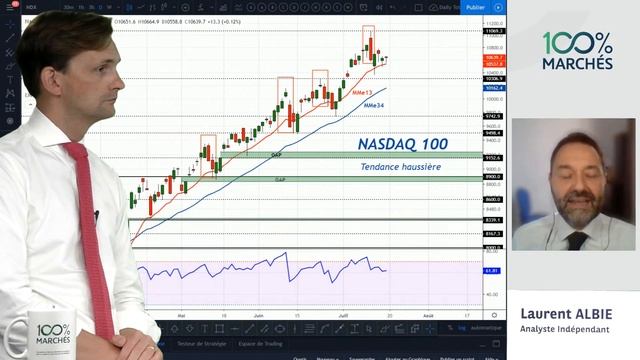Select the pitchfork/Fibonacci tool in left sidebar
This screenshot has height=360, width=640.
coord(10,52)
